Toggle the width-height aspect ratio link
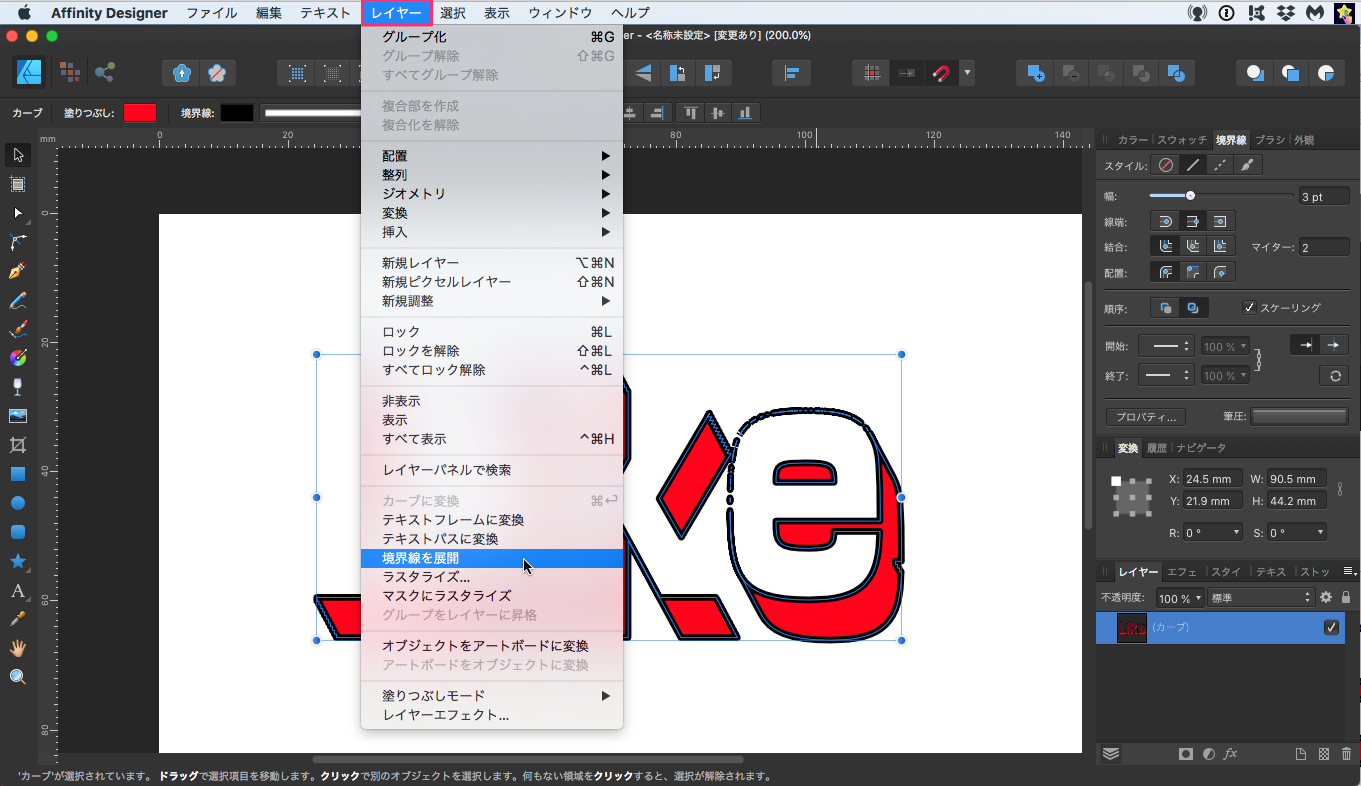Screen dimensions: 1361x786 (1338, 489)
